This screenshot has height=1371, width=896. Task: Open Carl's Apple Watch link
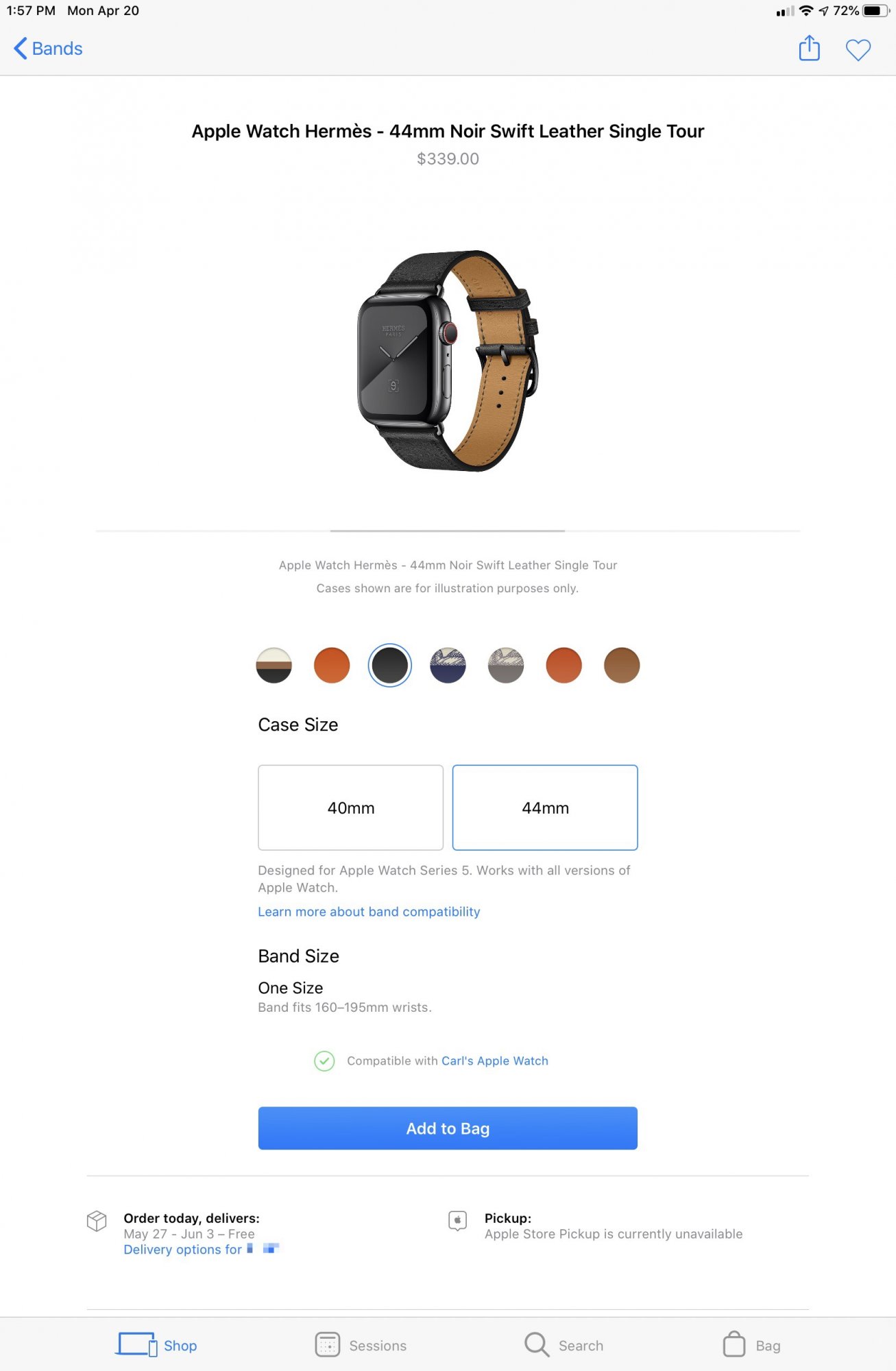[x=494, y=1060]
